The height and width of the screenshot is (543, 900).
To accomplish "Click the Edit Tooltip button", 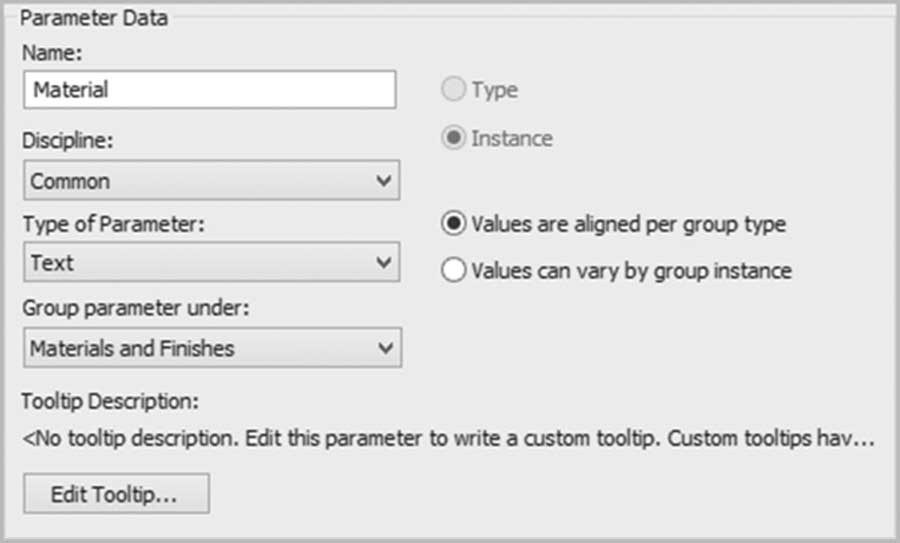I will coord(117,494).
